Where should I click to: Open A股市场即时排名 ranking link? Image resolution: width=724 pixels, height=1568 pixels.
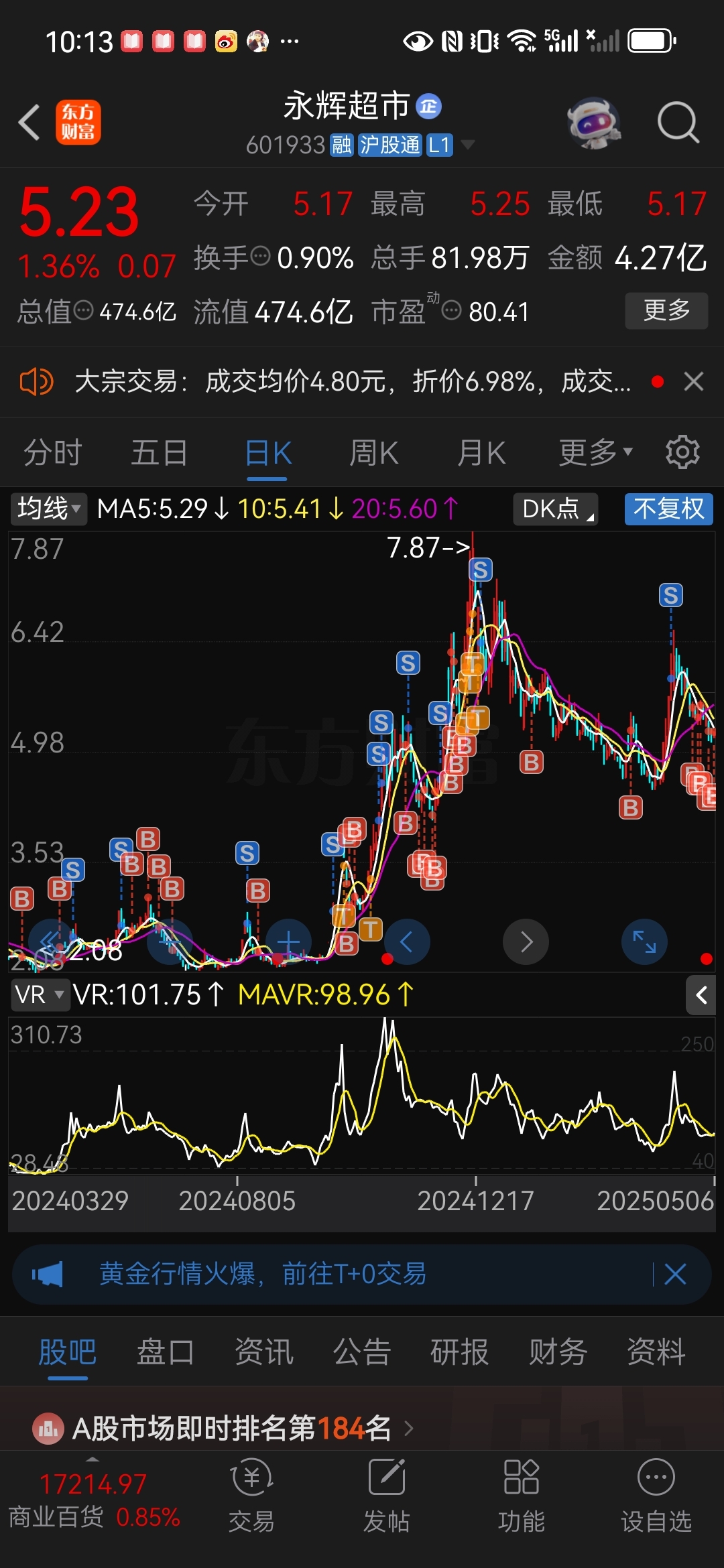[x=232, y=1429]
